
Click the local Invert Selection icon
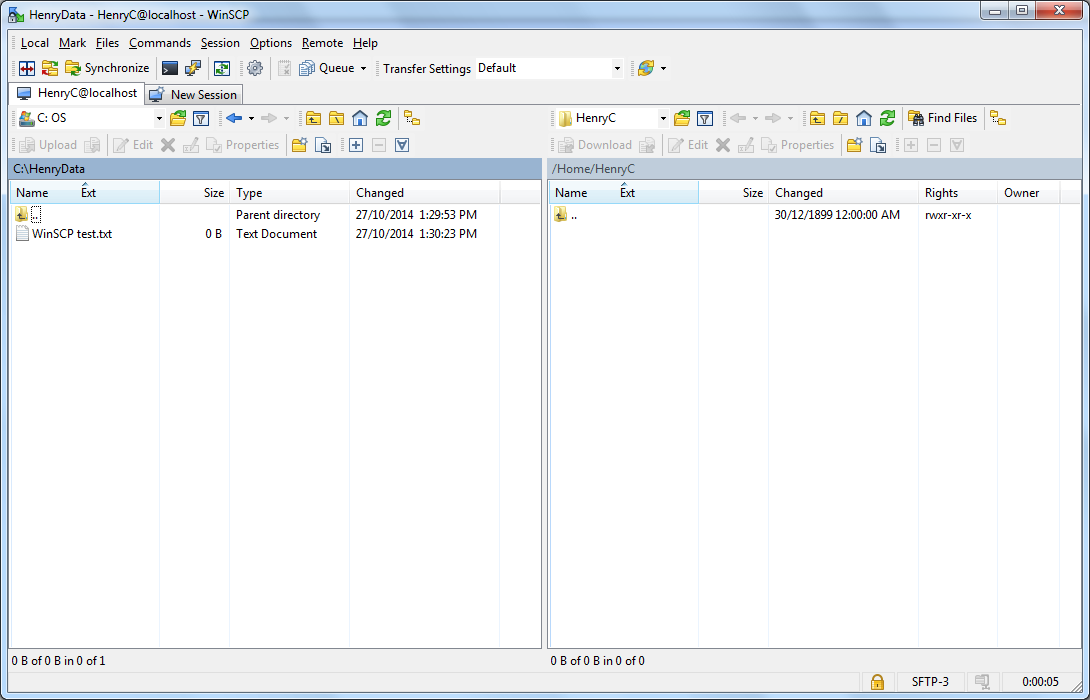coord(402,145)
